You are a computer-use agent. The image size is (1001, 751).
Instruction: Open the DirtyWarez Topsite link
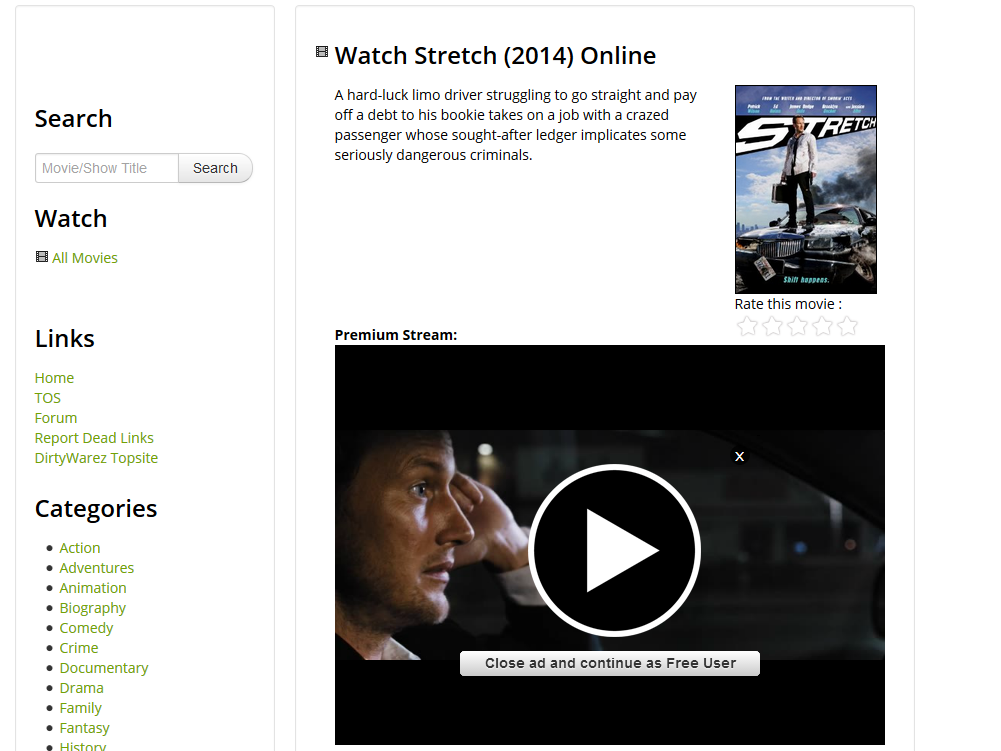tap(96, 458)
